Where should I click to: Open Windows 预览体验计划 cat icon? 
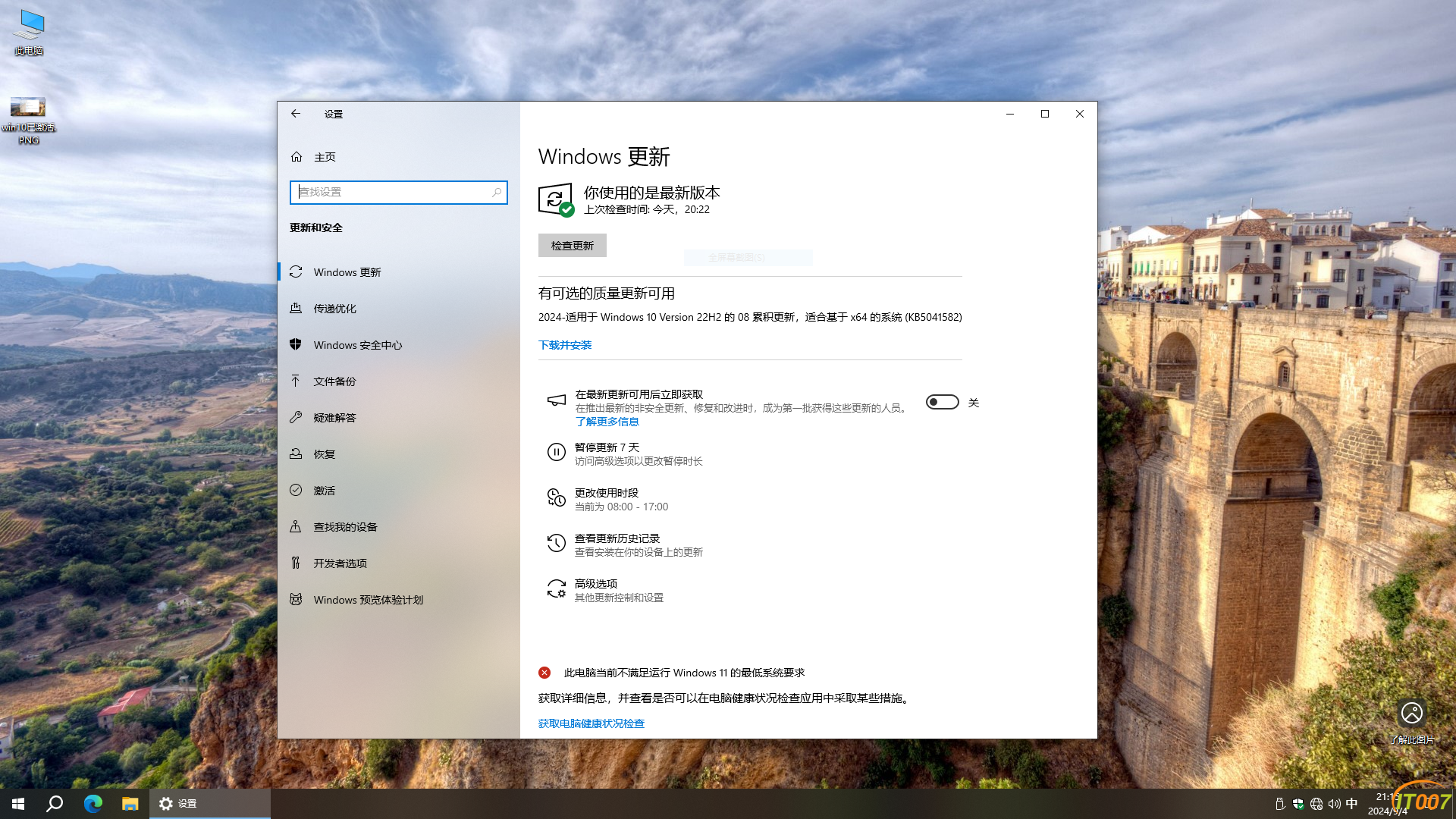point(296,600)
